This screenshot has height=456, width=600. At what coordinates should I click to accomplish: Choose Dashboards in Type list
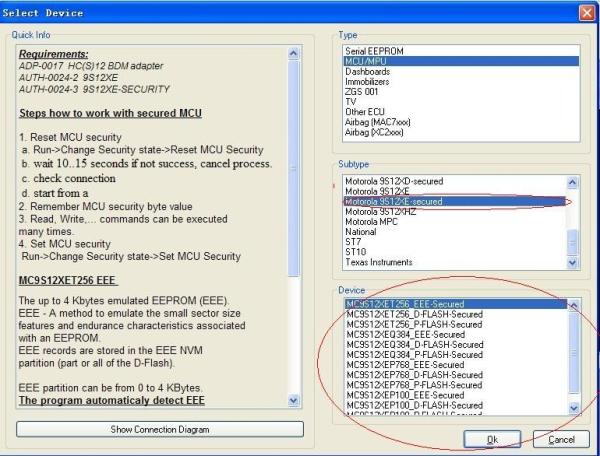point(461,72)
